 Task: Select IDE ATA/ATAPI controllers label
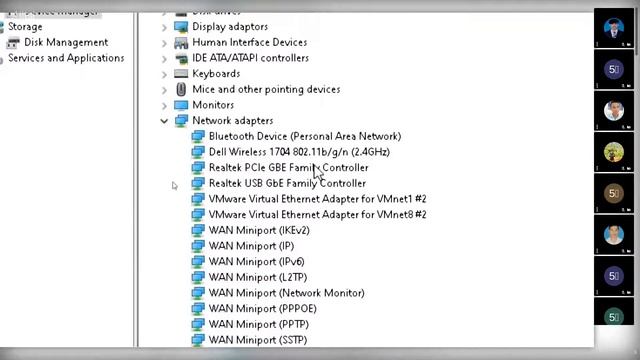point(250,58)
